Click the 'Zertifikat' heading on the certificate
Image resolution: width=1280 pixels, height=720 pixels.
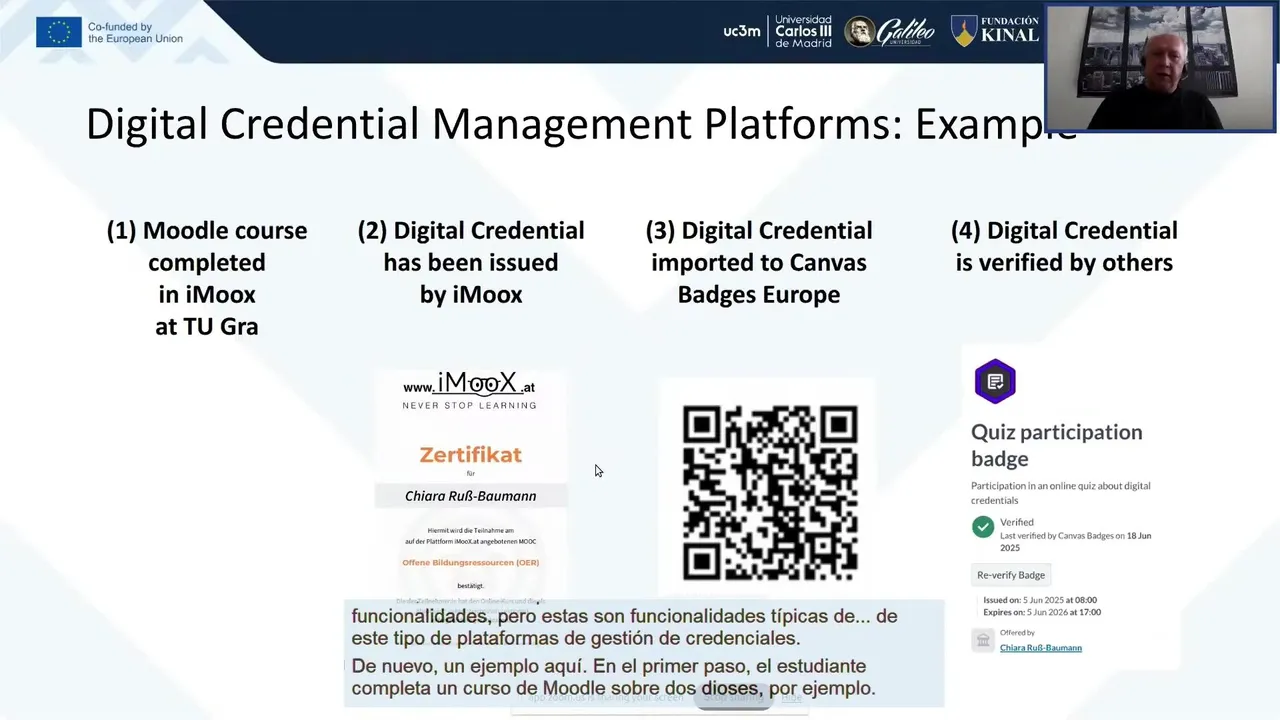pyautogui.click(x=470, y=455)
